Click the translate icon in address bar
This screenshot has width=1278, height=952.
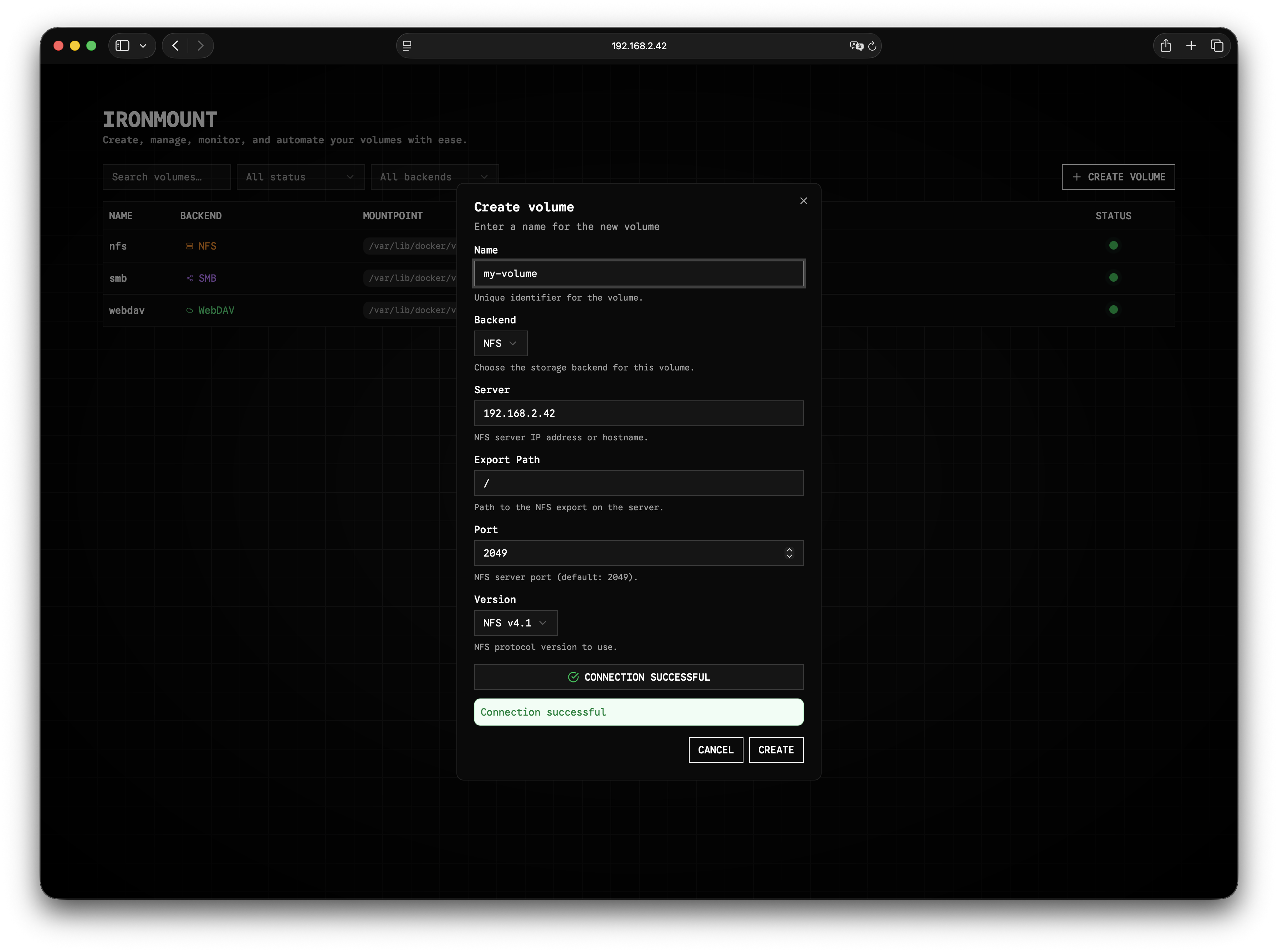tap(856, 46)
